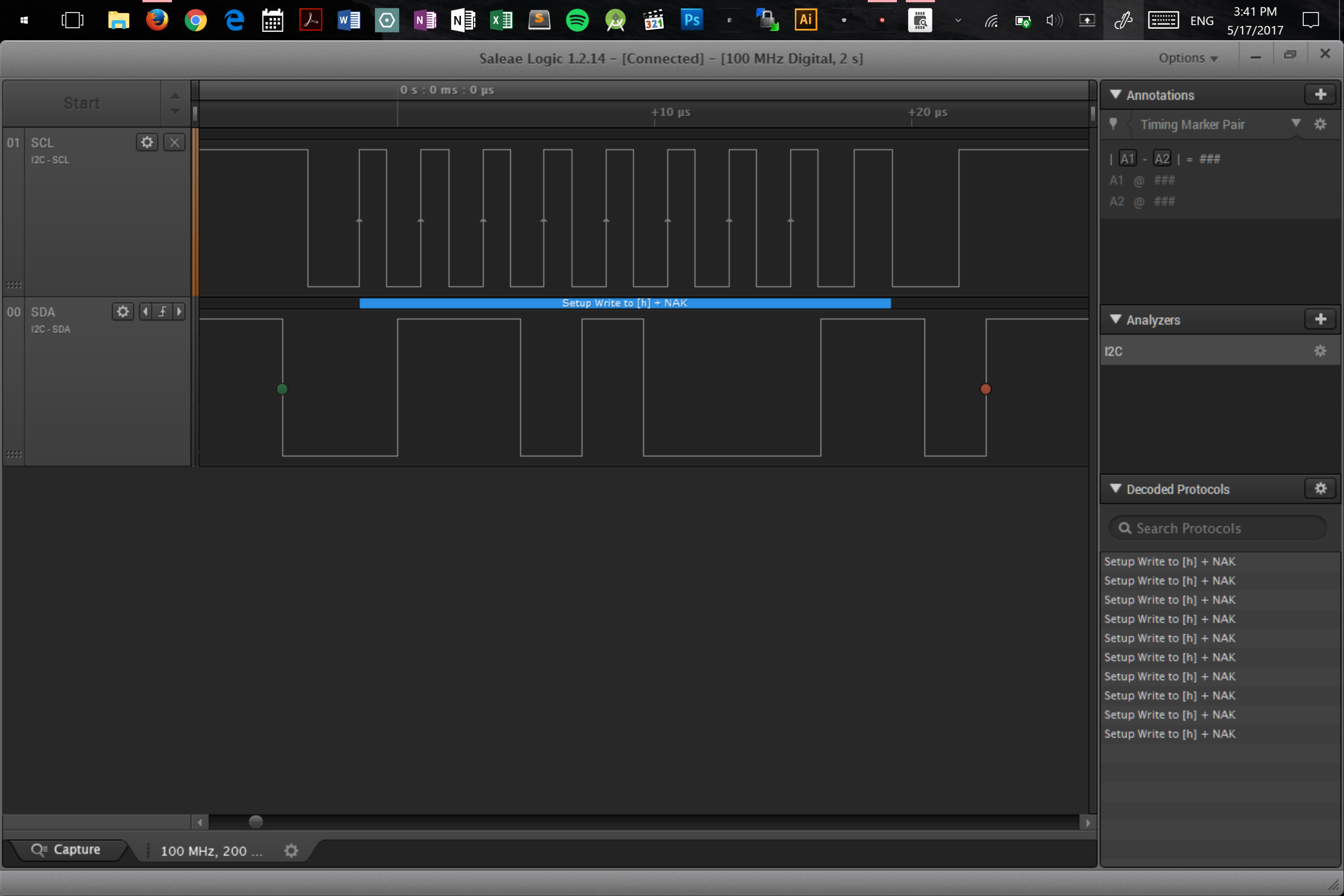The height and width of the screenshot is (896, 1344).
Task: Click the first decoded Setup Write result
Action: [x=1169, y=562]
